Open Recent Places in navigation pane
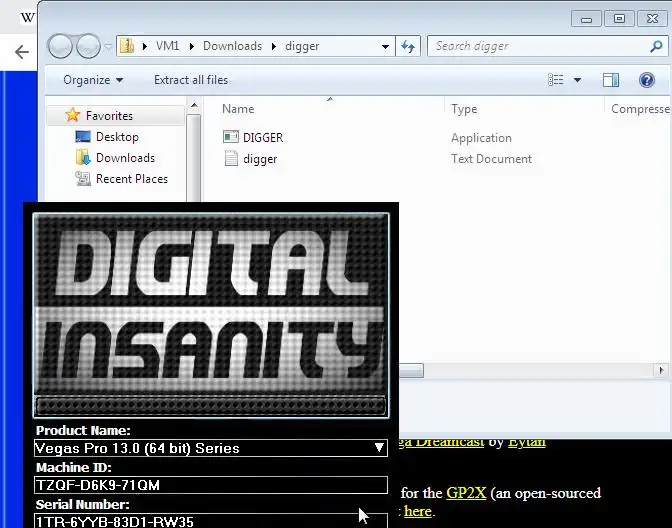Viewport: 672px width, 528px height. pos(132,179)
